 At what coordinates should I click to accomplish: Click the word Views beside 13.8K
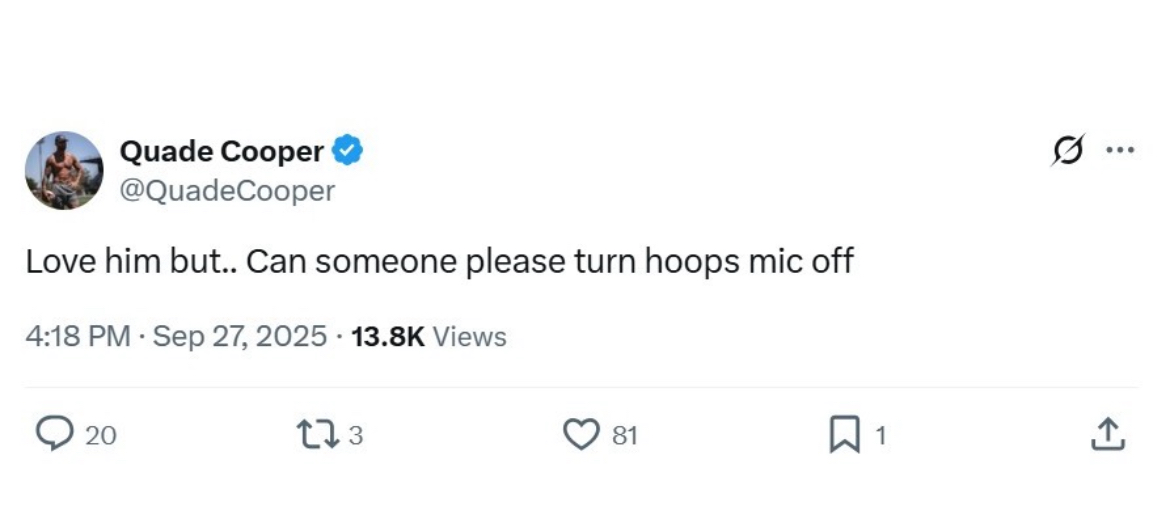point(470,337)
